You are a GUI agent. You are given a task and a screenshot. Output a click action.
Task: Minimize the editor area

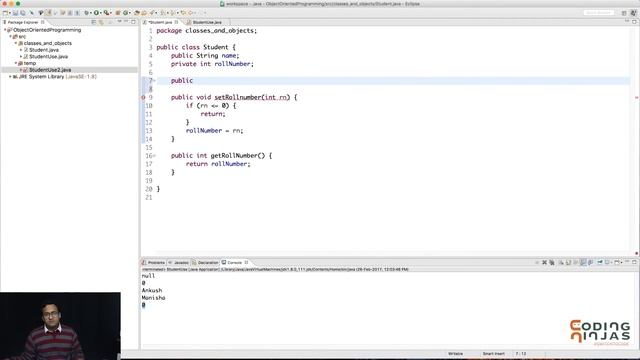click(x=627, y=21)
